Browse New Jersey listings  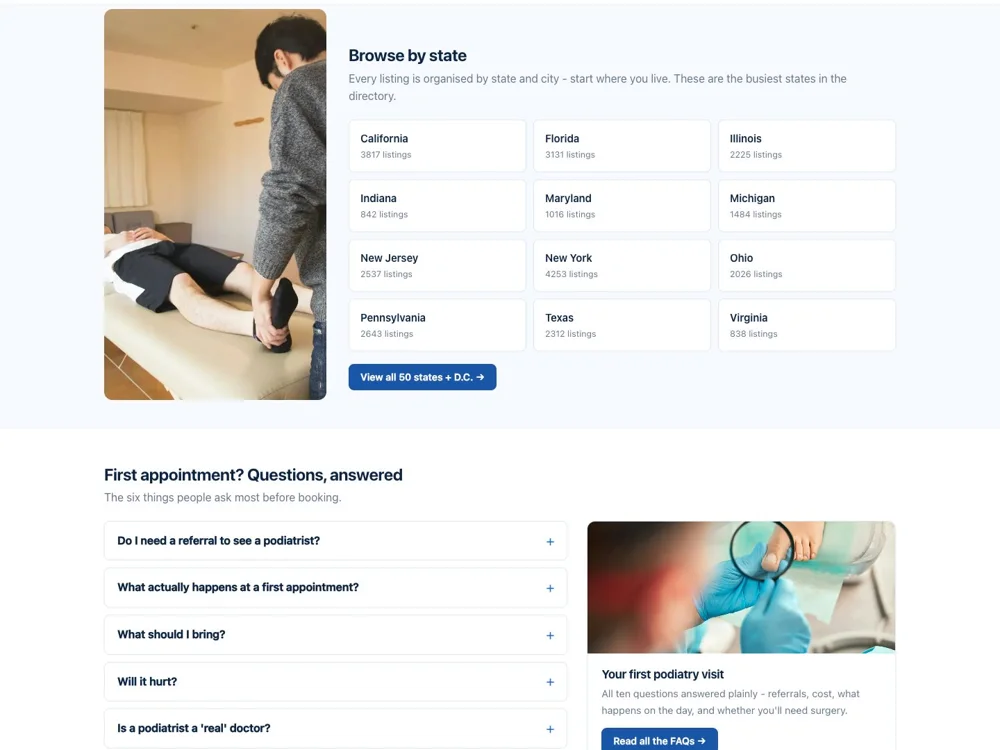click(437, 265)
